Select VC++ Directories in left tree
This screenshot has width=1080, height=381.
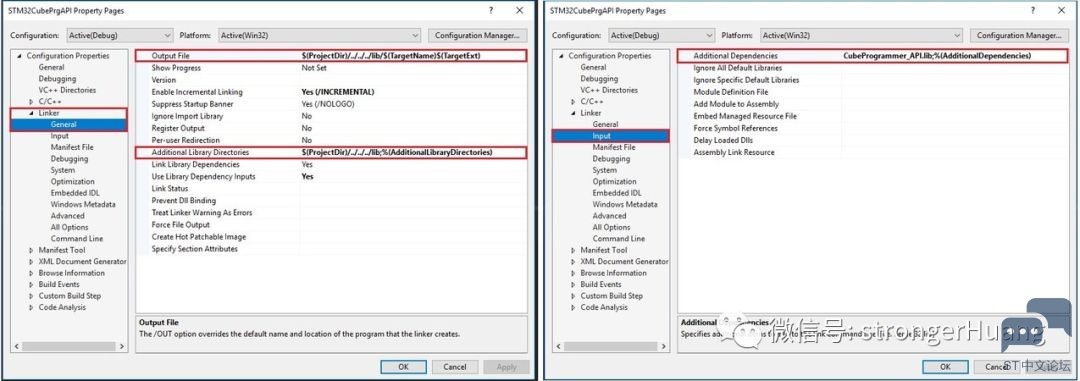[x=68, y=90]
